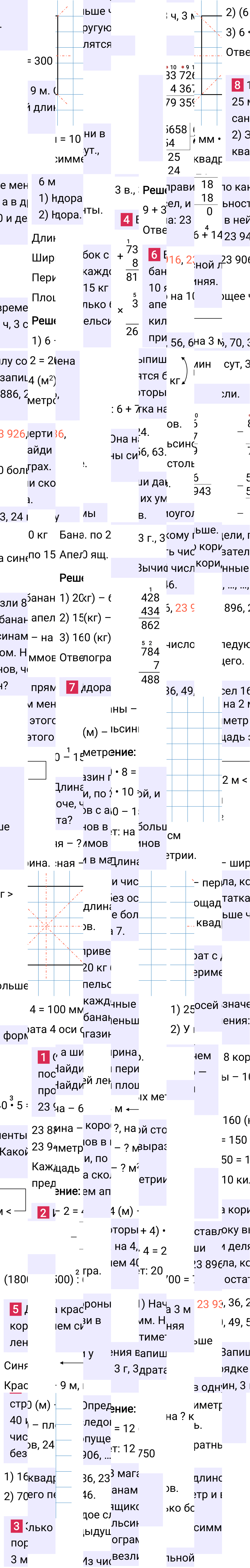Viewport: 250px width, 1568px height.
Task: Click the number 81 in the addition column
Action: pos(132,277)
